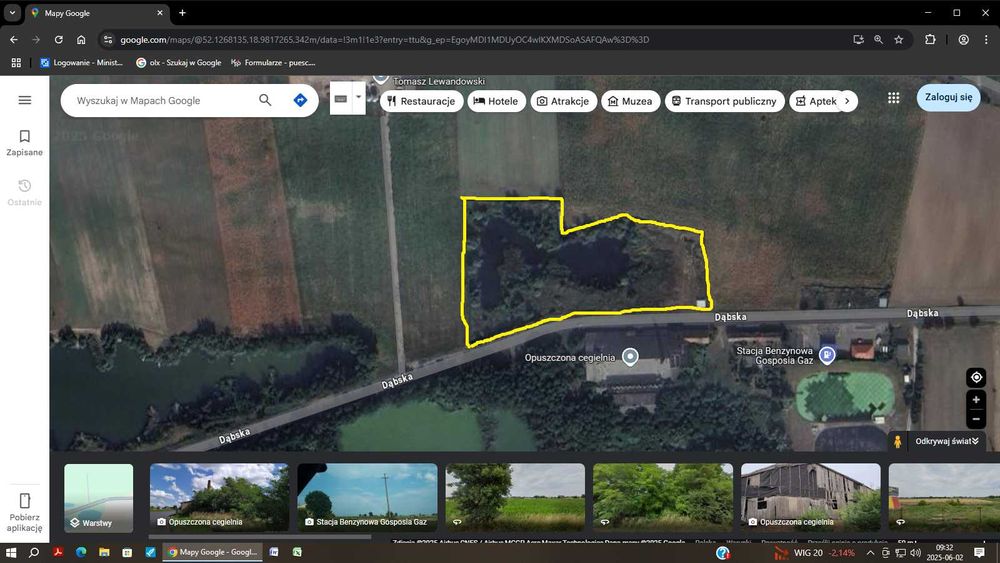This screenshot has height=563, width=1000.
Task: Click the address bar URL
Action: point(385,40)
